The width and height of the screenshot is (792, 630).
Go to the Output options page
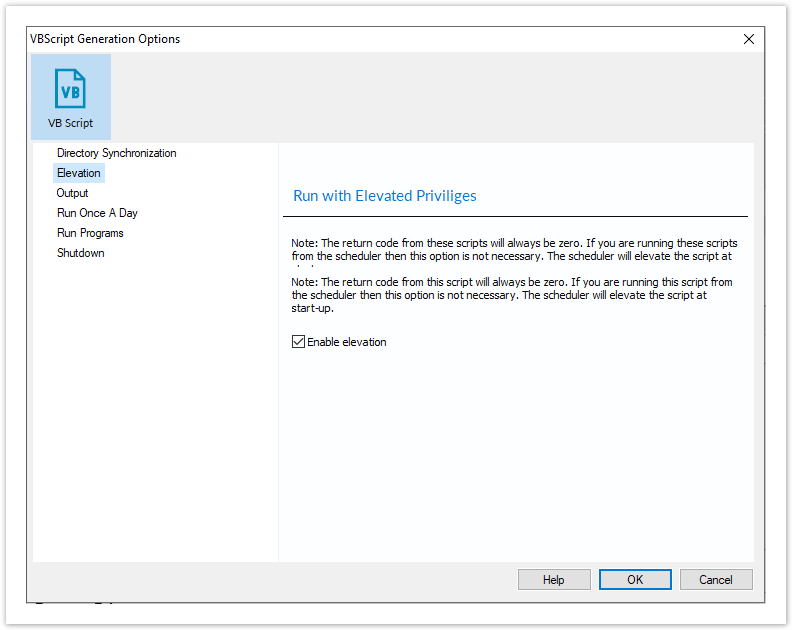72,193
